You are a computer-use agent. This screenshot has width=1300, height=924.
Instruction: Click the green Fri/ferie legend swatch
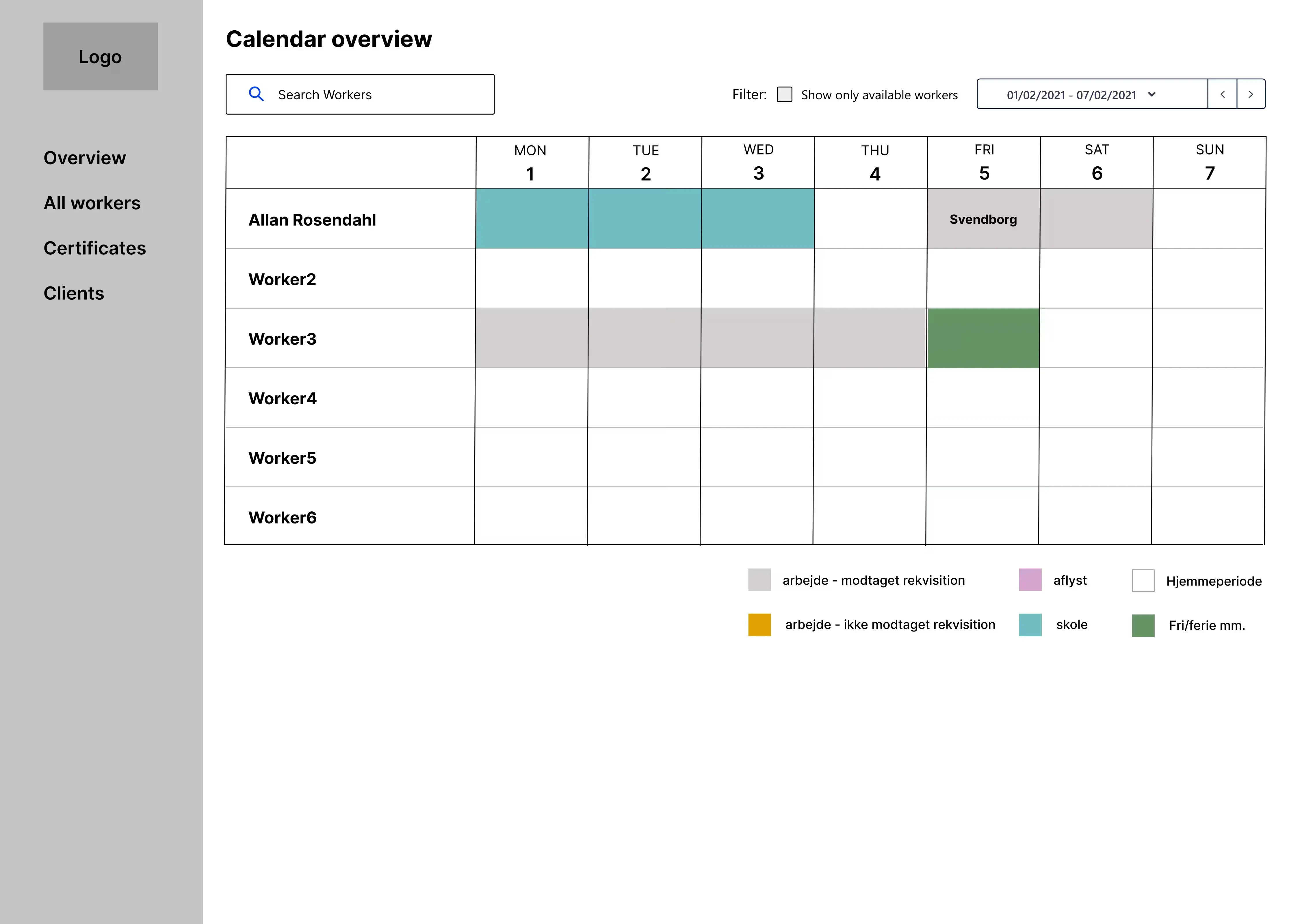1143,625
